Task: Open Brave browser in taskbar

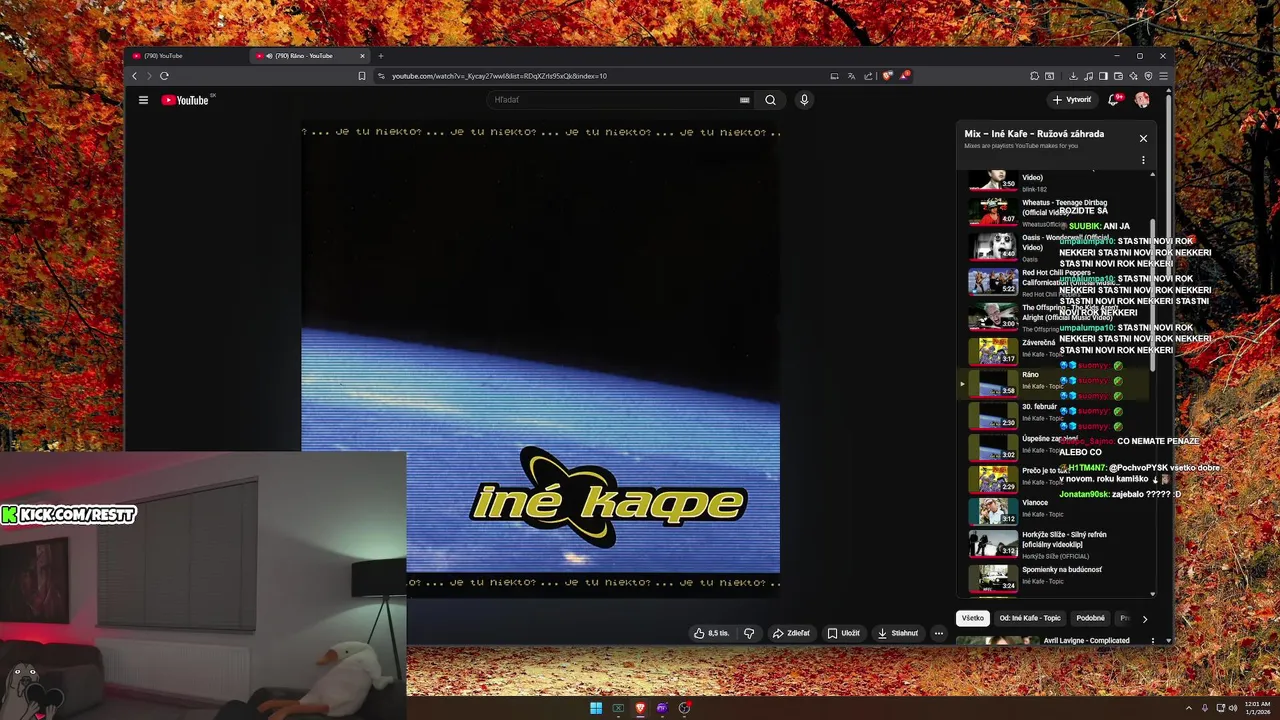Action: pyautogui.click(x=640, y=708)
